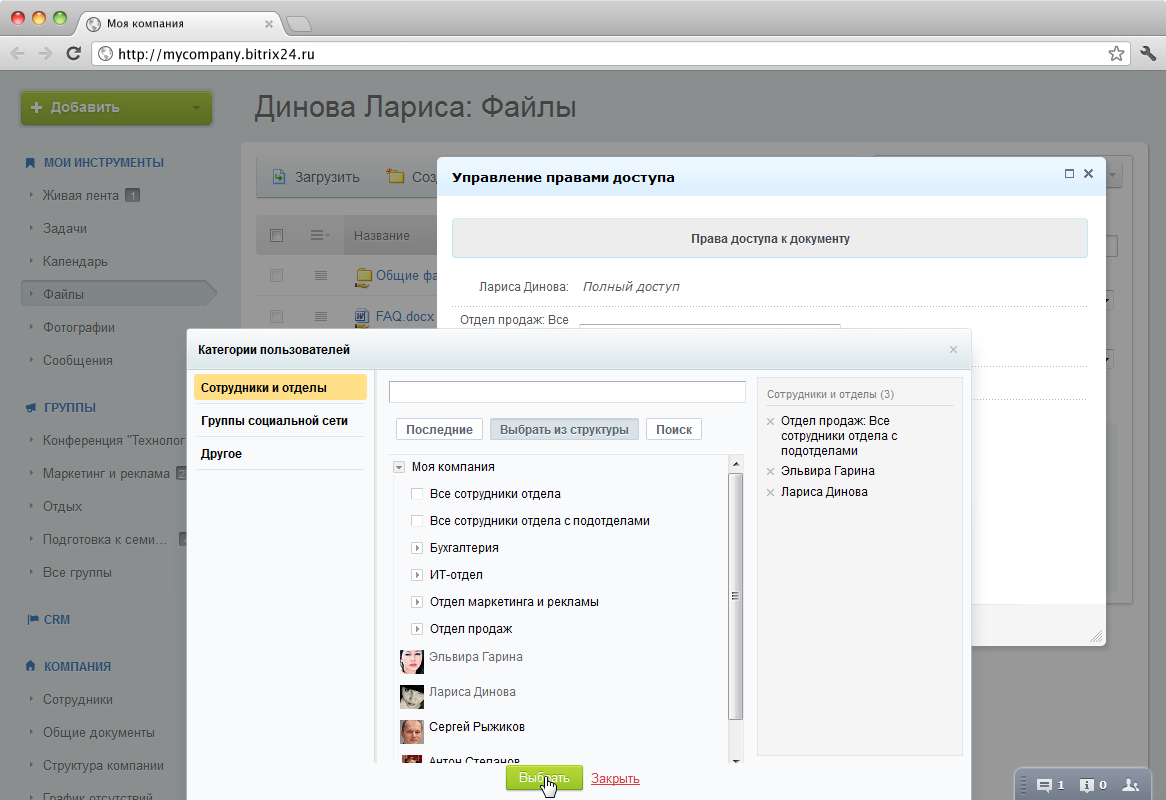Remove Эльвира Гарина from the selected list

pyautogui.click(x=770, y=471)
